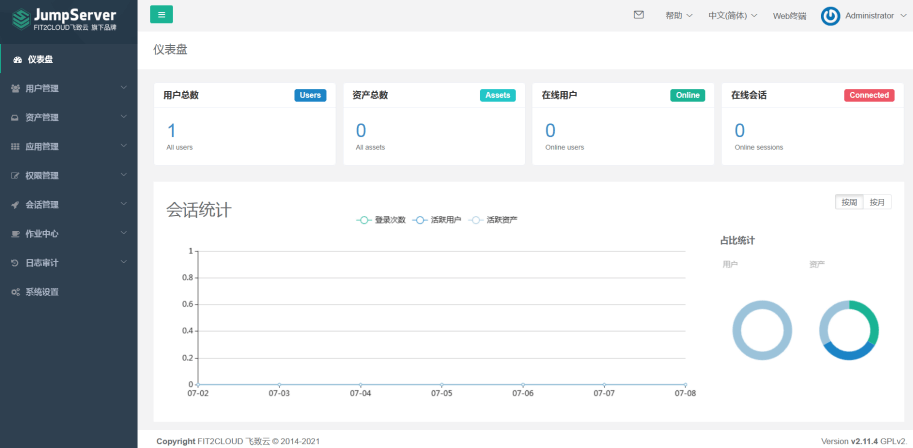
Task: Click the 07-05 data point on chart
Action: (x=442, y=384)
